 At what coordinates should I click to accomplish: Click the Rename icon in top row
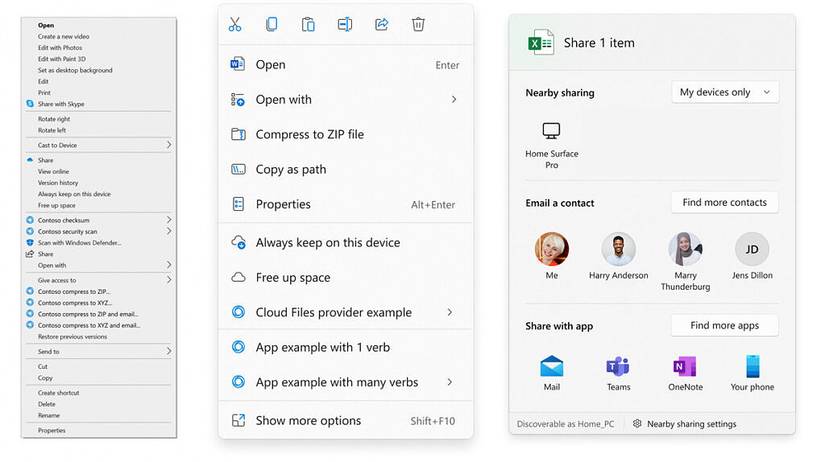(x=345, y=24)
